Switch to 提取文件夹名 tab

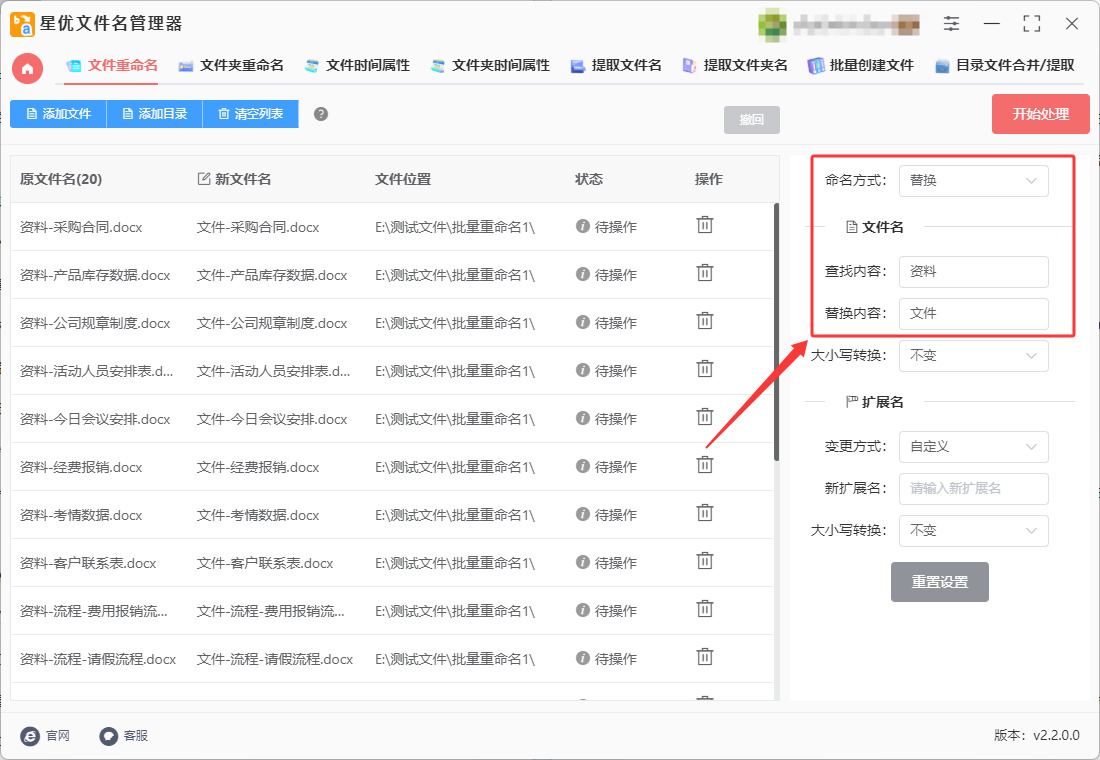[735, 66]
